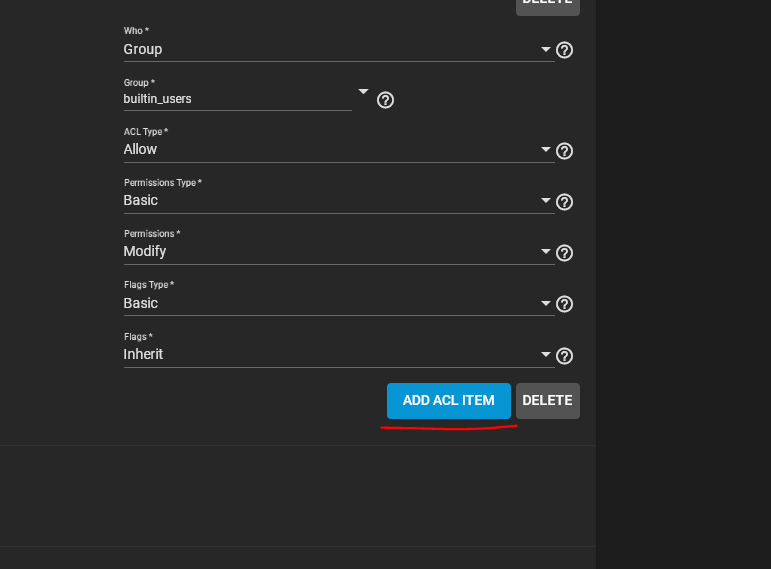Show help for Flags Type
The image size is (771, 569).
[x=564, y=304]
